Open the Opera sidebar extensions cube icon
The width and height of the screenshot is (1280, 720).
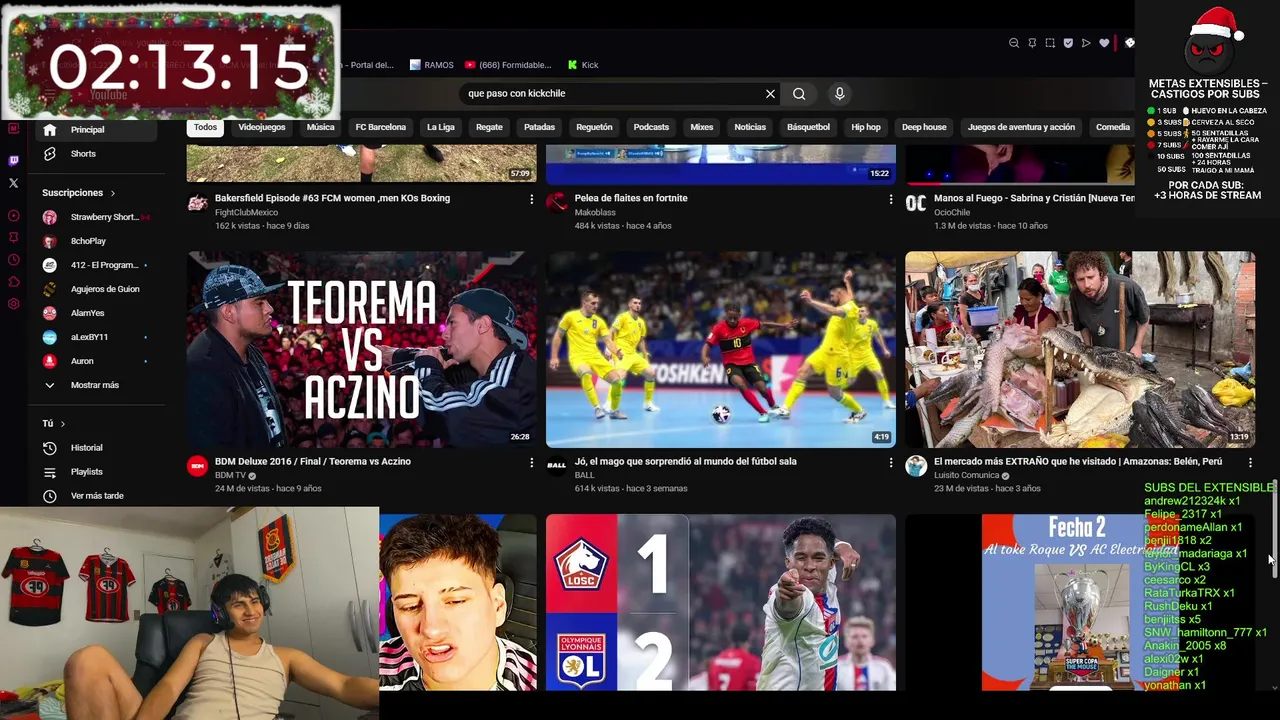(13, 281)
